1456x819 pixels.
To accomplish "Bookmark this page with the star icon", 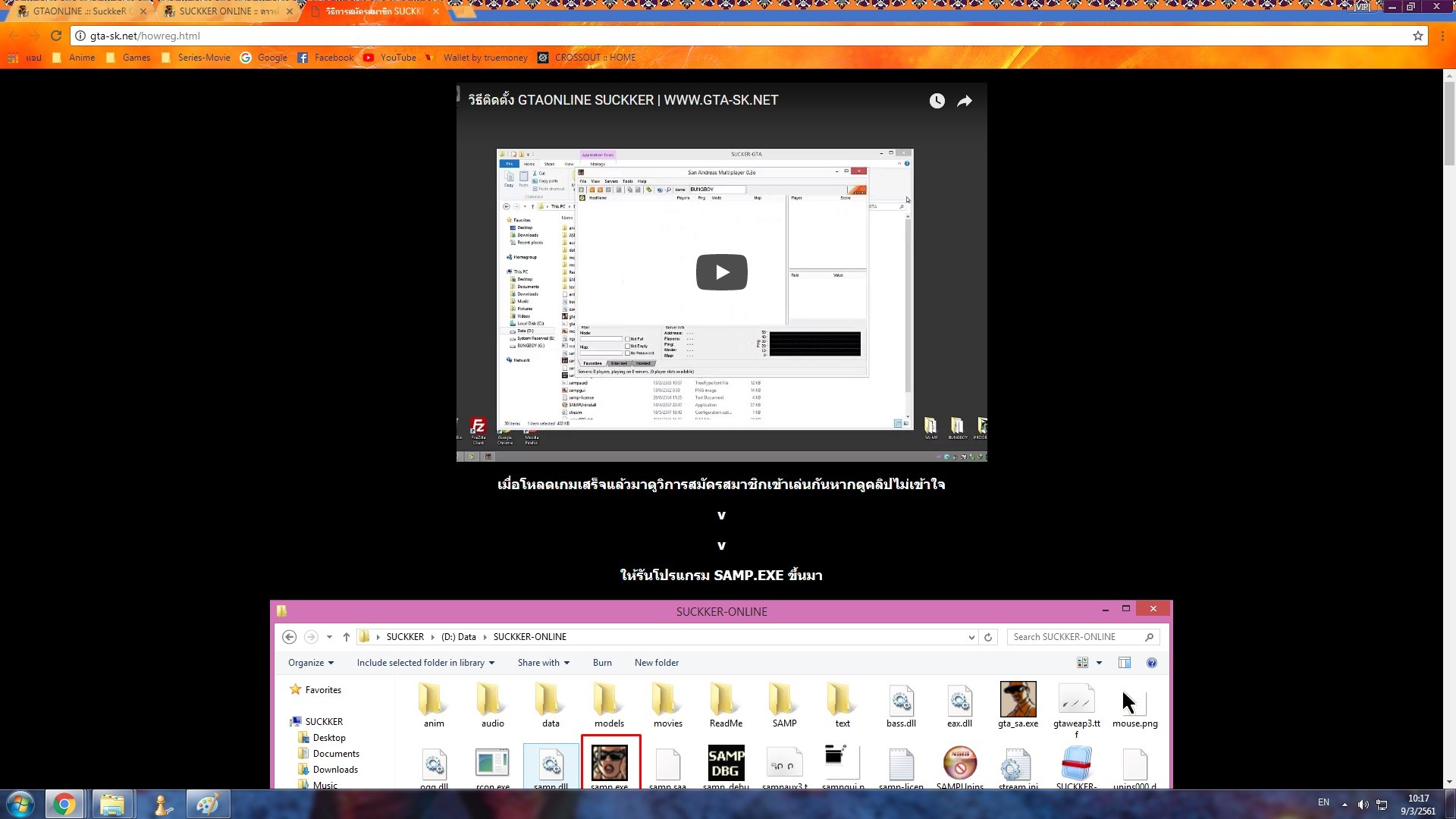I will tap(1417, 36).
